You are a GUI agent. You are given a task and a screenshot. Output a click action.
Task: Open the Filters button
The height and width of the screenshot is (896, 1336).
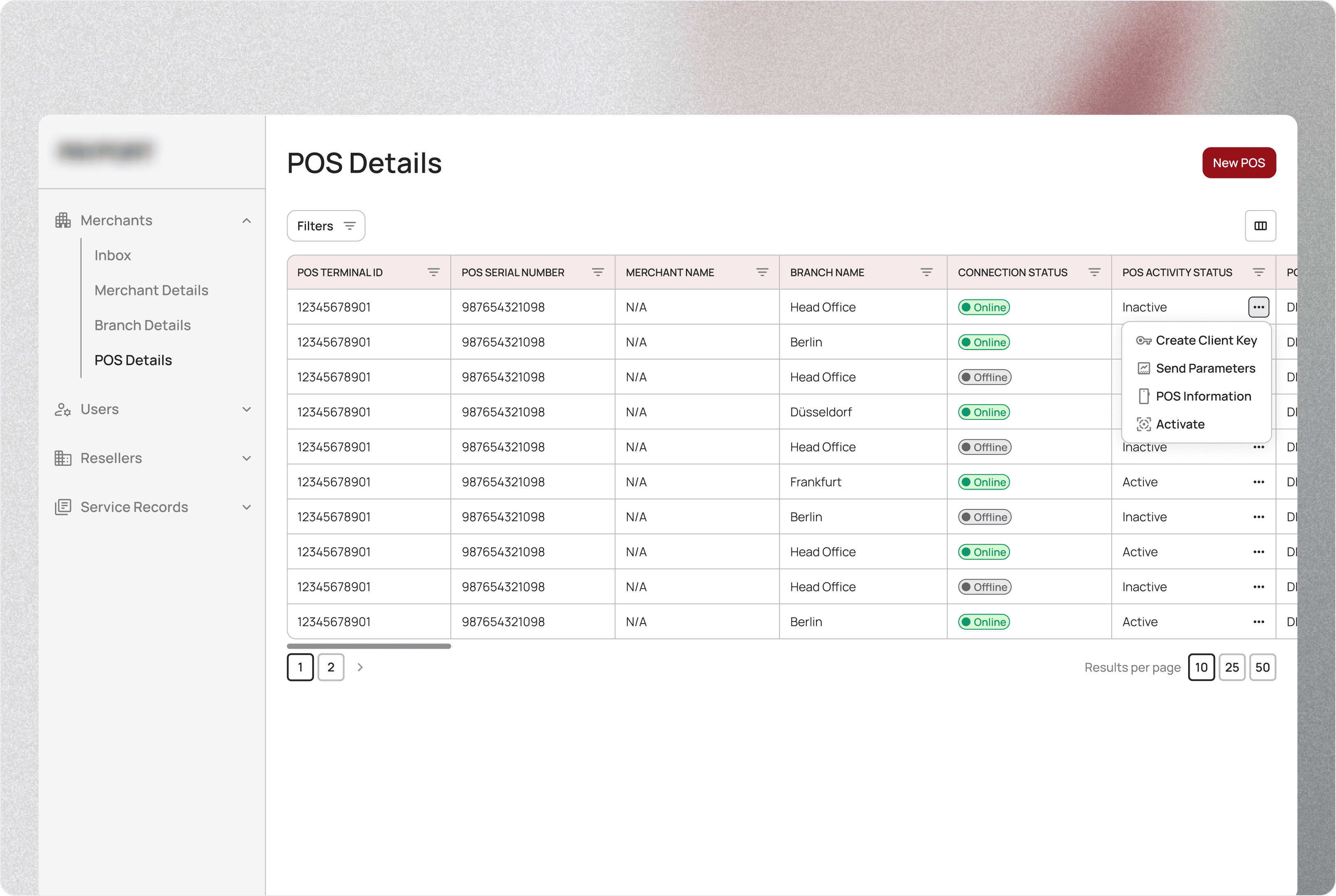click(326, 226)
